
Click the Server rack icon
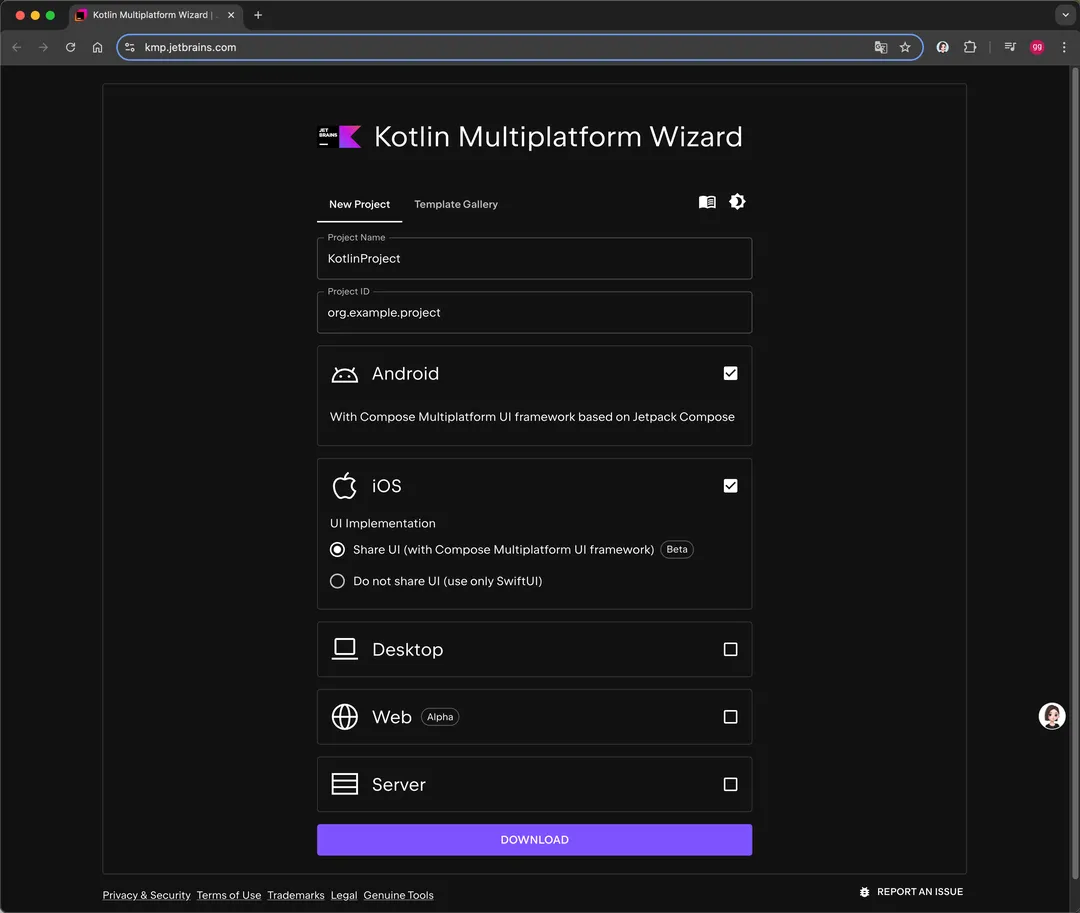[344, 784]
